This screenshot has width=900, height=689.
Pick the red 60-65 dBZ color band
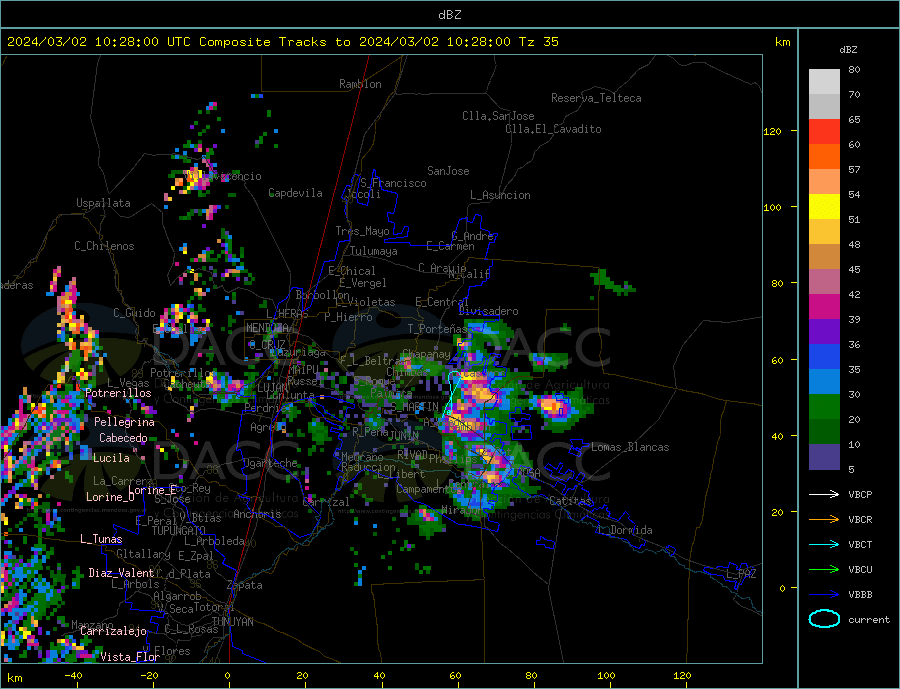(824, 131)
